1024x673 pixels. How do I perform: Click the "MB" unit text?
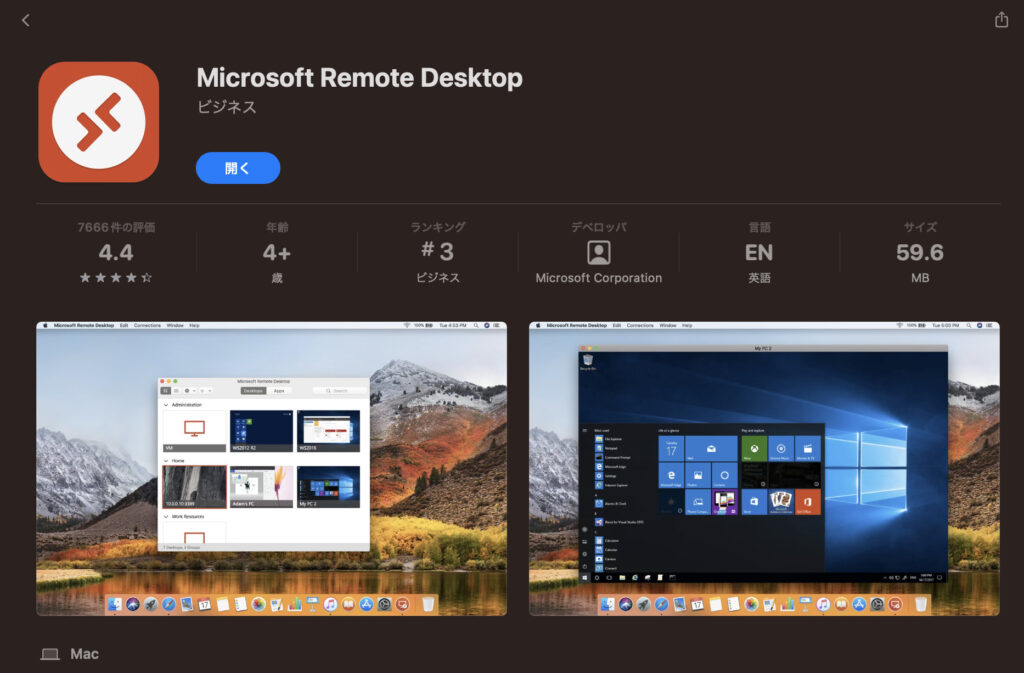pos(920,278)
